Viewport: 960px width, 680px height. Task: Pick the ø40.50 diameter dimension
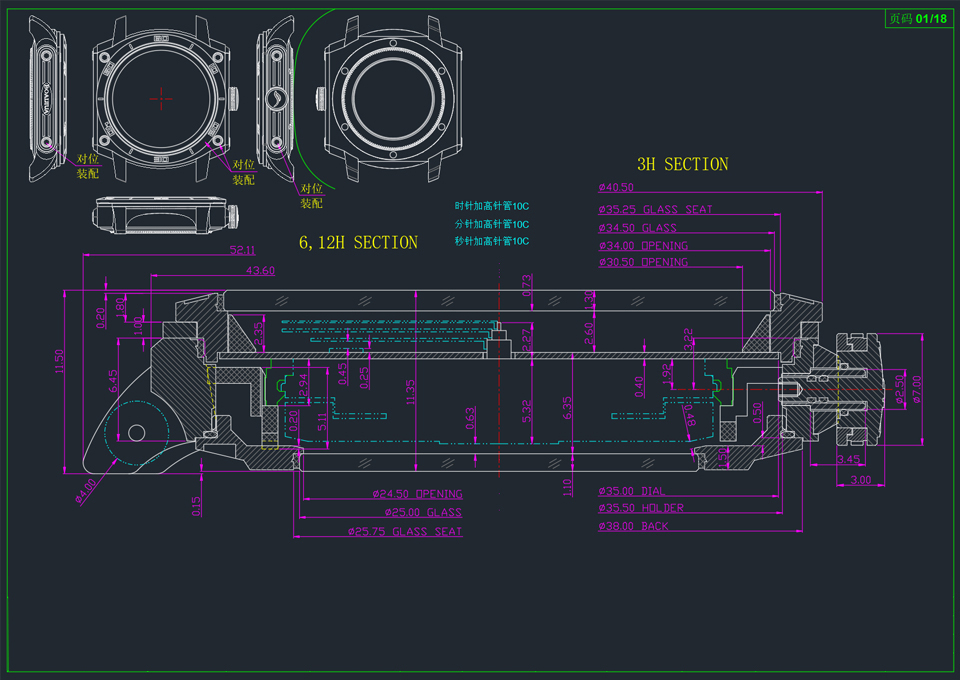point(616,187)
